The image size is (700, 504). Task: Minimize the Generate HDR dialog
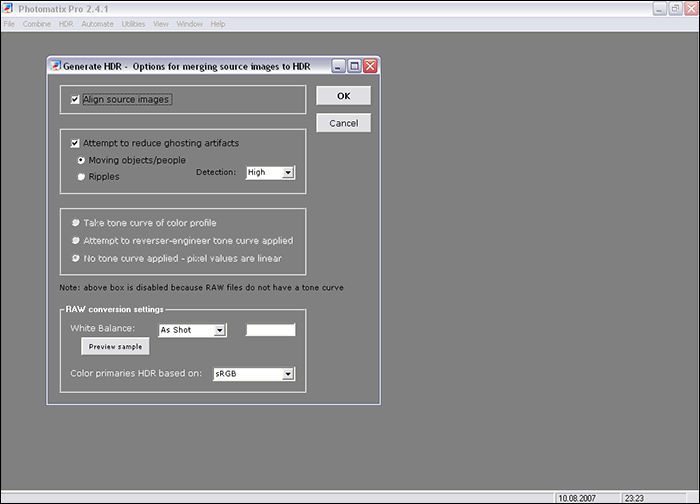[x=338, y=66]
